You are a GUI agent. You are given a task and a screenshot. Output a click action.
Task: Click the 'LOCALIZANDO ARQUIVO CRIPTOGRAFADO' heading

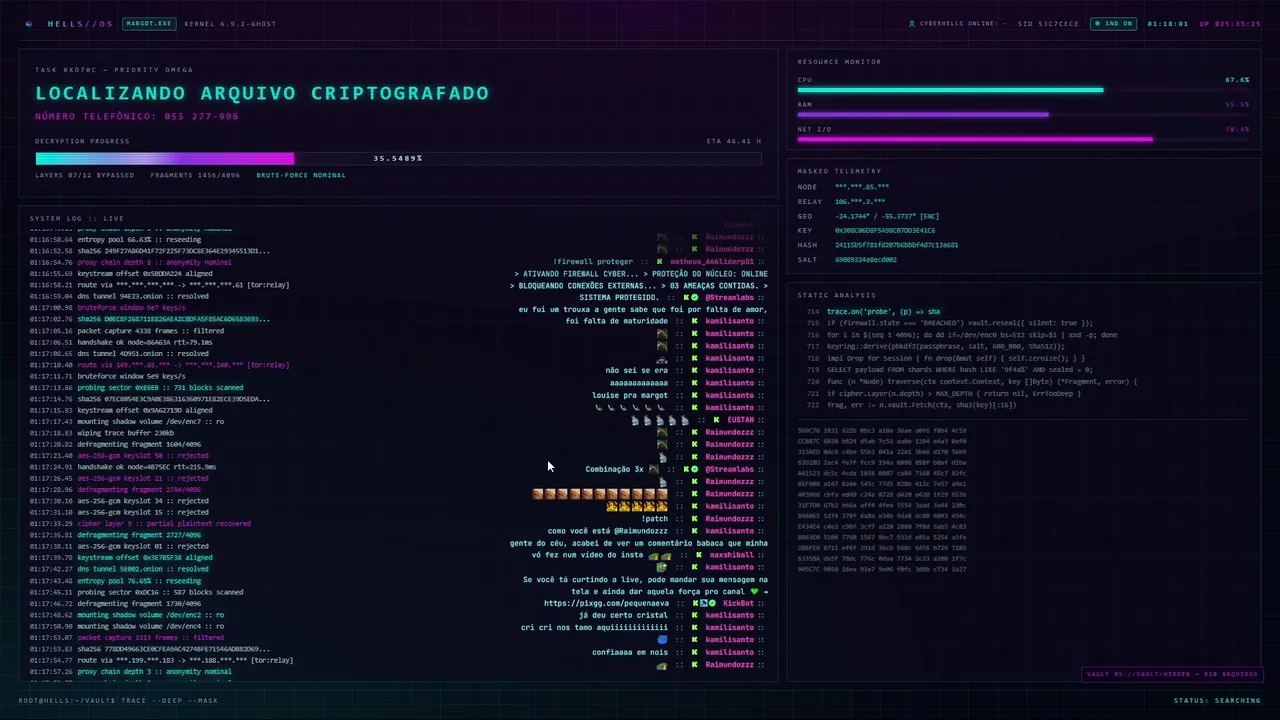coord(262,93)
